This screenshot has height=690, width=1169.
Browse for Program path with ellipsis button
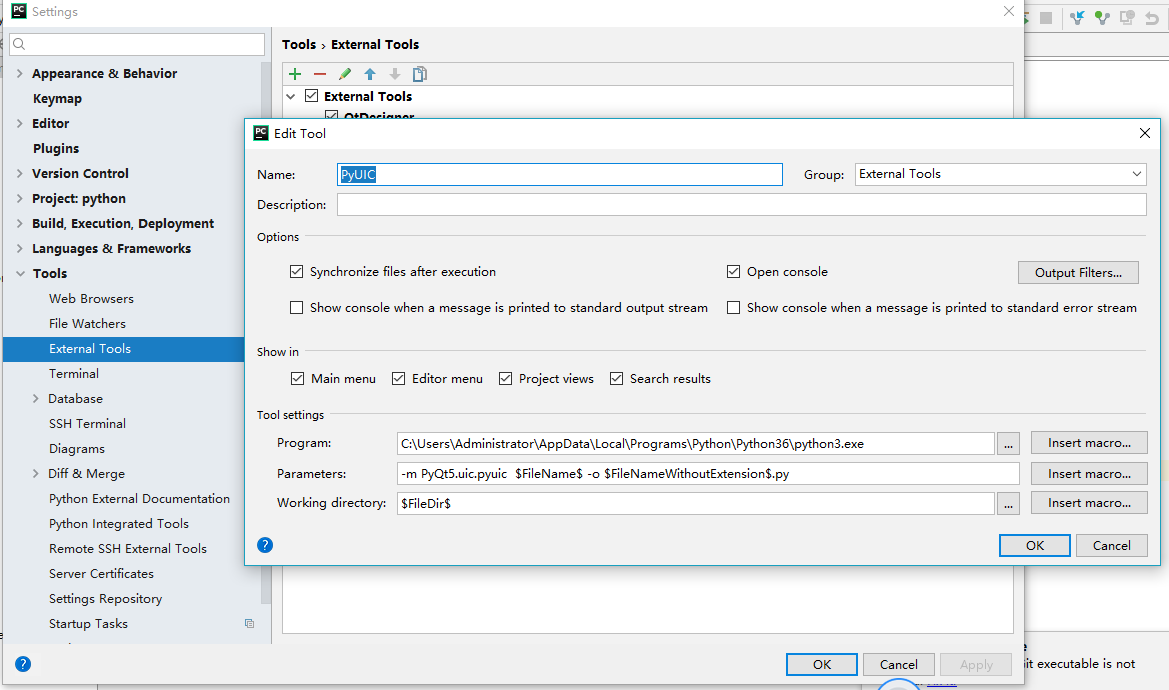[1008, 443]
